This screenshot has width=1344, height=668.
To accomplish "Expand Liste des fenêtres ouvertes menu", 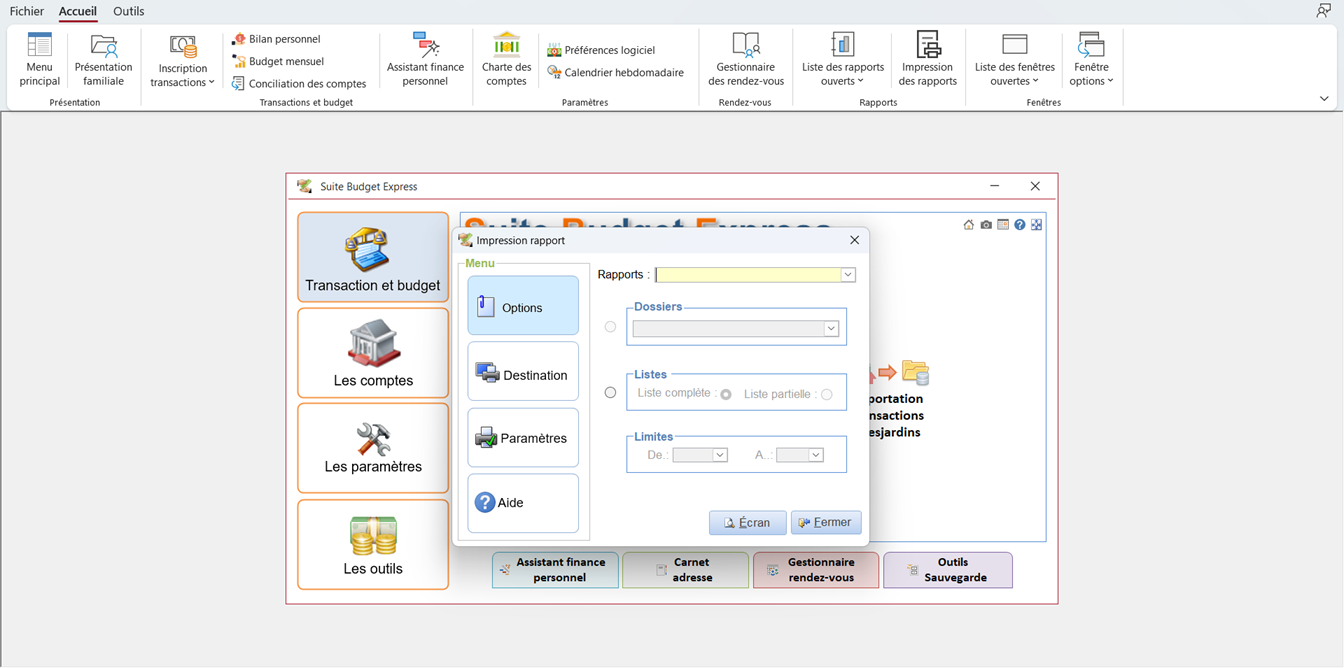I will (x=1014, y=61).
